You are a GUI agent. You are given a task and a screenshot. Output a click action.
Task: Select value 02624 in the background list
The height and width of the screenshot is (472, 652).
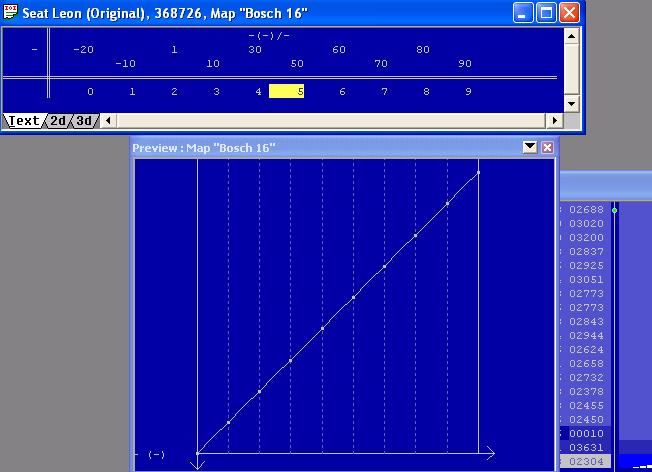tap(586, 350)
